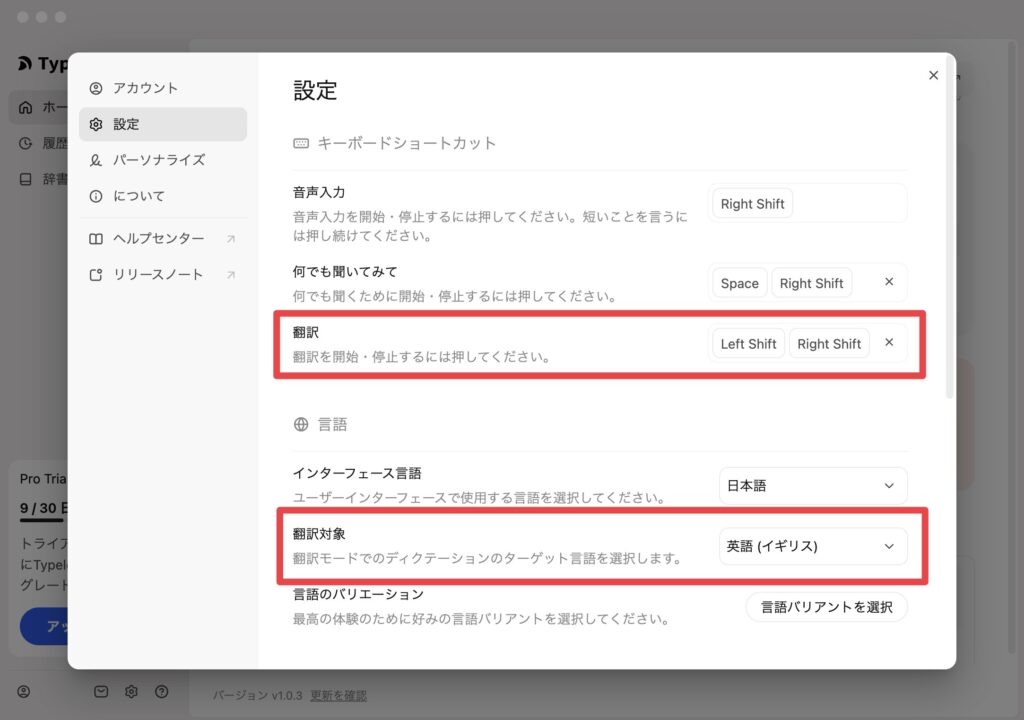The image size is (1024, 720).
Task: Open the について page in sidebar
Action: click(138, 196)
